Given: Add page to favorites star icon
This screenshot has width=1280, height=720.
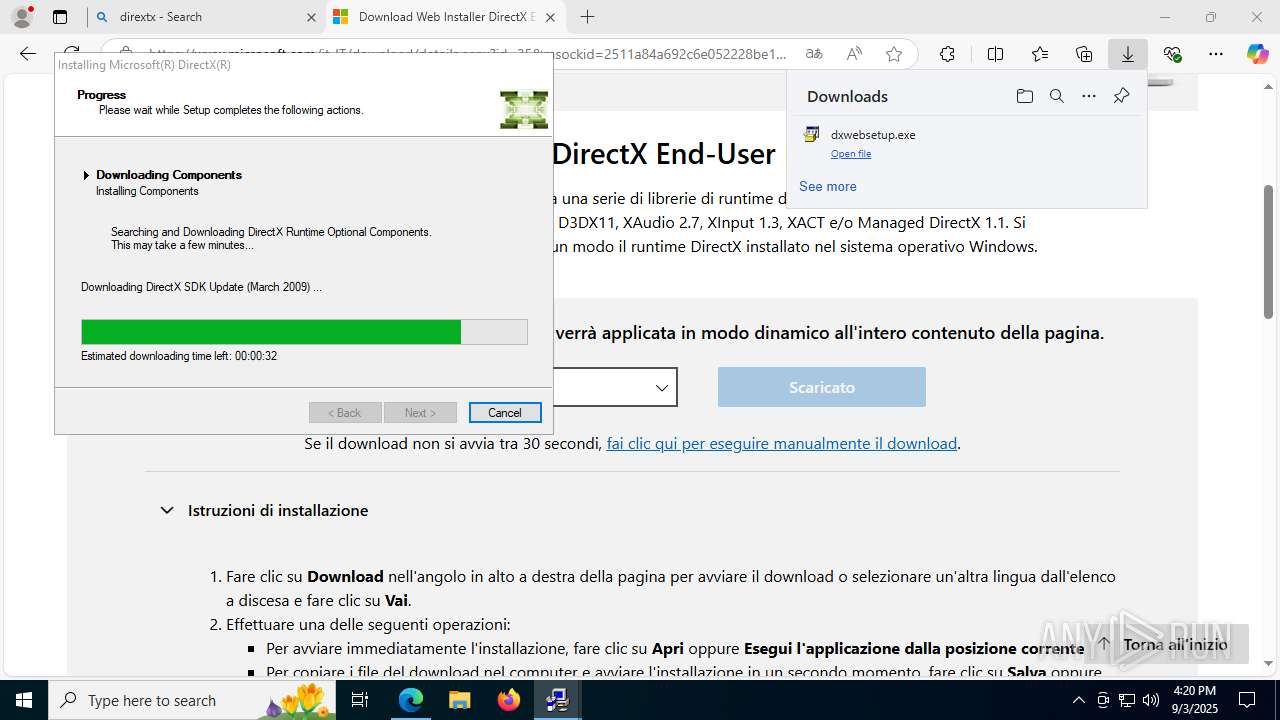Looking at the screenshot, I should point(894,54).
